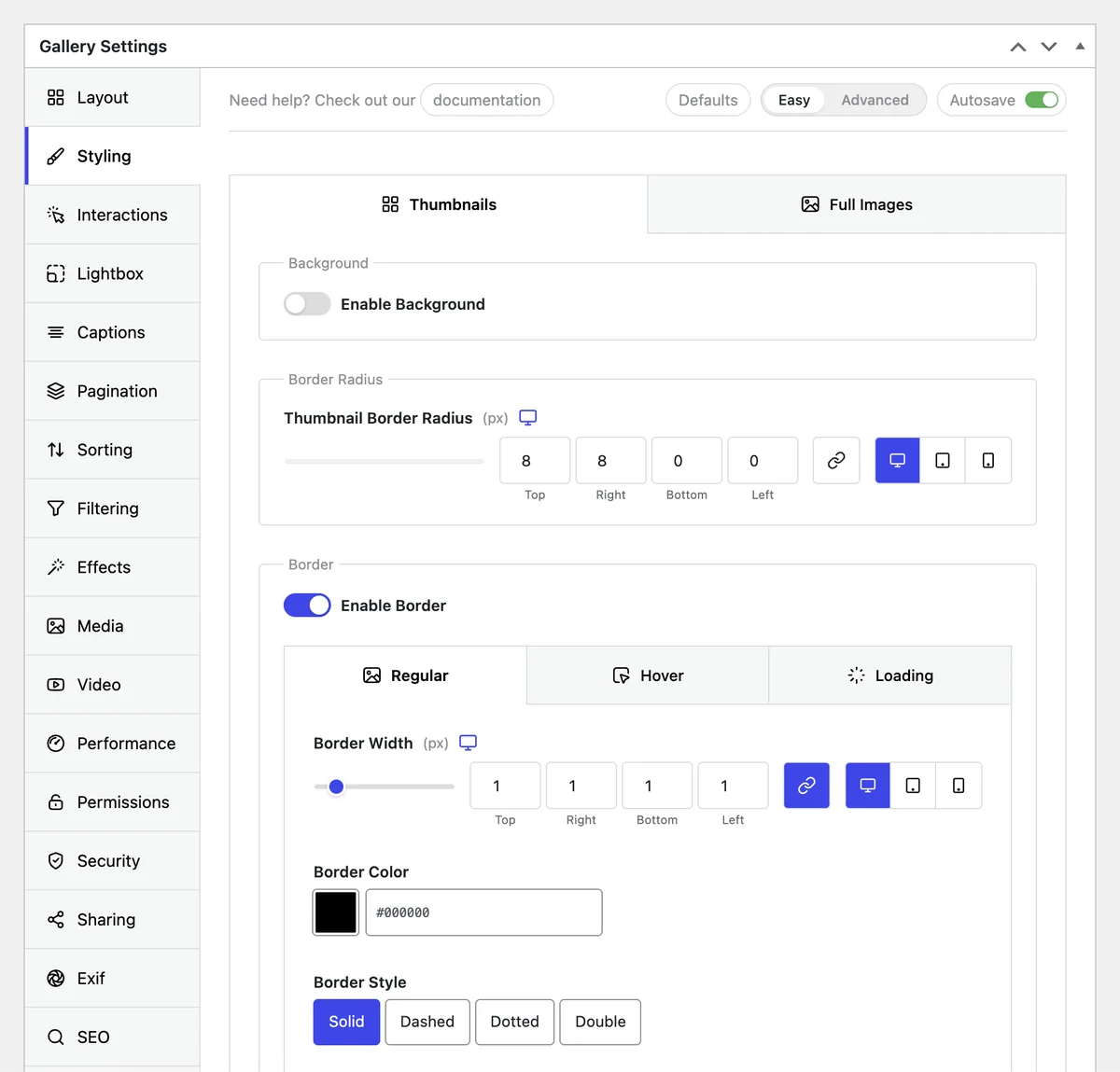Viewport: 1120px width, 1072px height.
Task: Switch to the Full Images tab
Action: point(857,204)
